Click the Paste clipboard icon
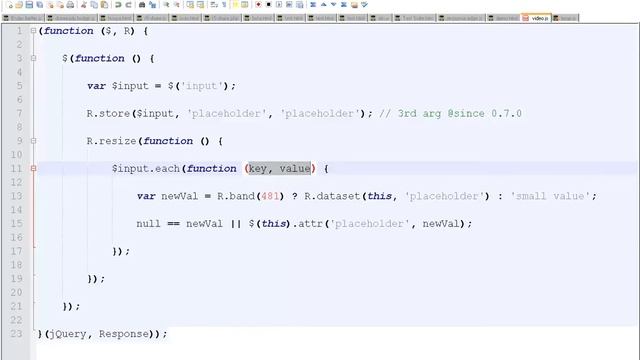Viewport: 640px width, 360px height. coord(104,5)
